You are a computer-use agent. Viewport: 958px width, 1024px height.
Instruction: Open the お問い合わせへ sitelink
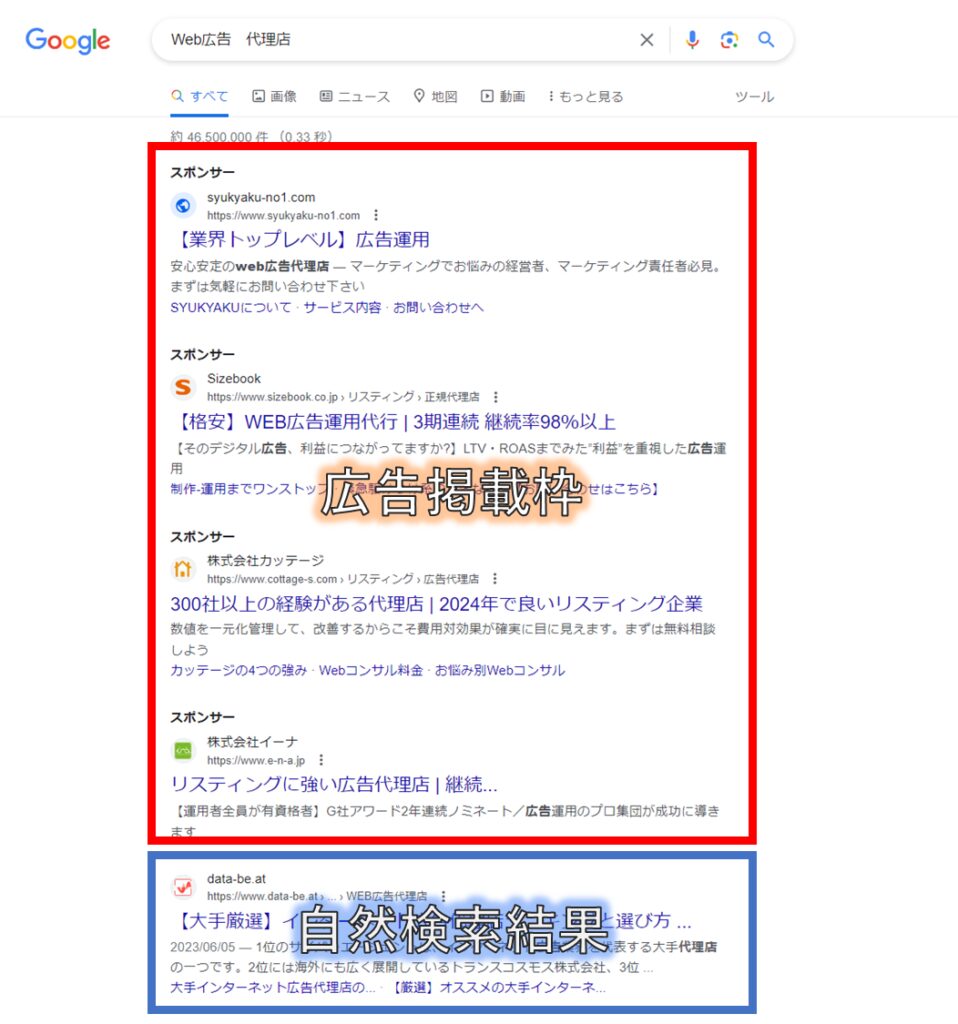pyautogui.click(x=438, y=308)
